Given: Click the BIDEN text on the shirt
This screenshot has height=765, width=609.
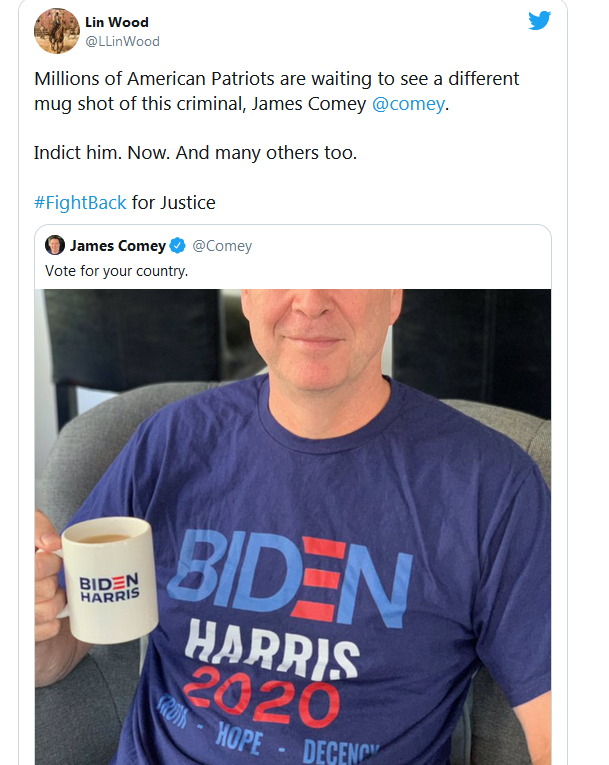Looking at the screenshot, I should coord(291,576).
